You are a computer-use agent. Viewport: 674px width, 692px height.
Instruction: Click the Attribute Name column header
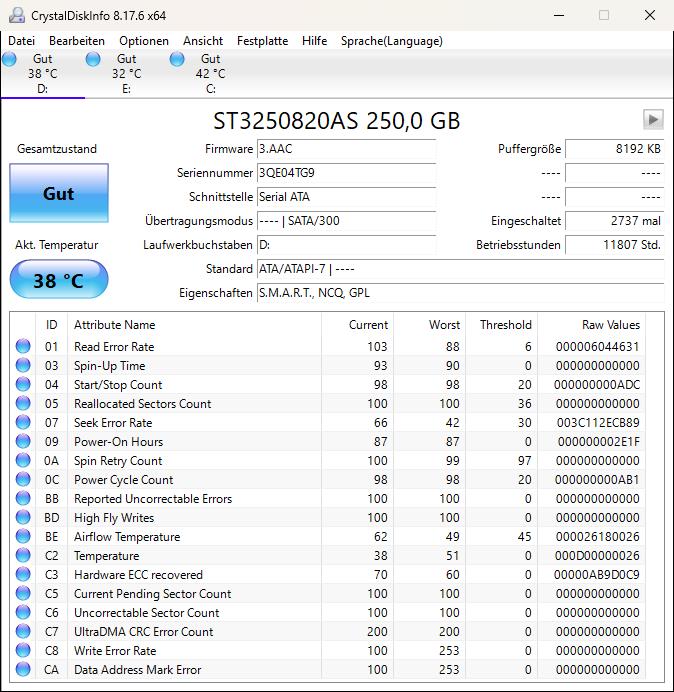pyautogui.click(x=194, y=325)
